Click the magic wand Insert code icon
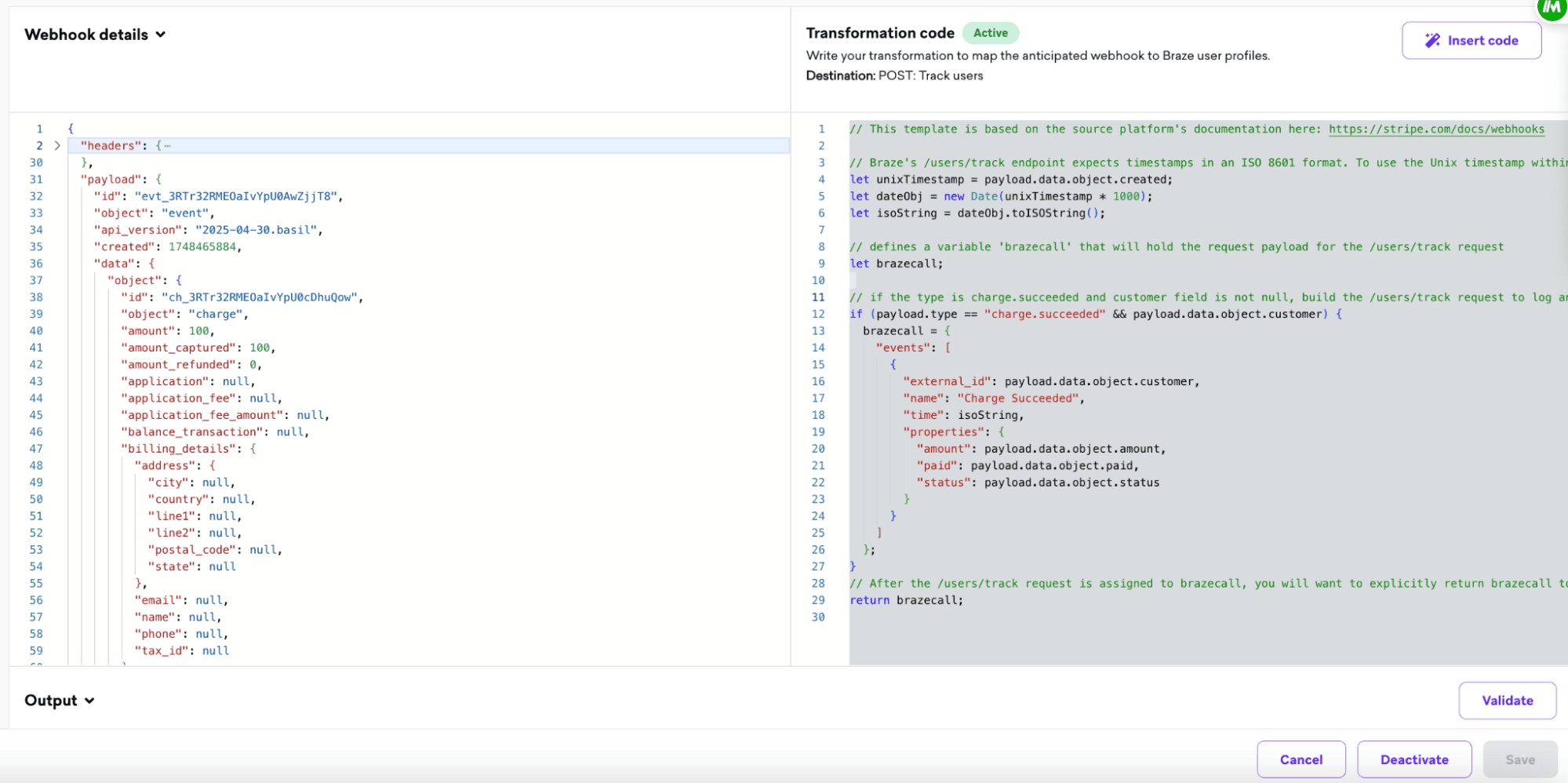Image resolution: width=1568 pixels, height=783 pixels. pyautogui.click(x=1432, y=41)
